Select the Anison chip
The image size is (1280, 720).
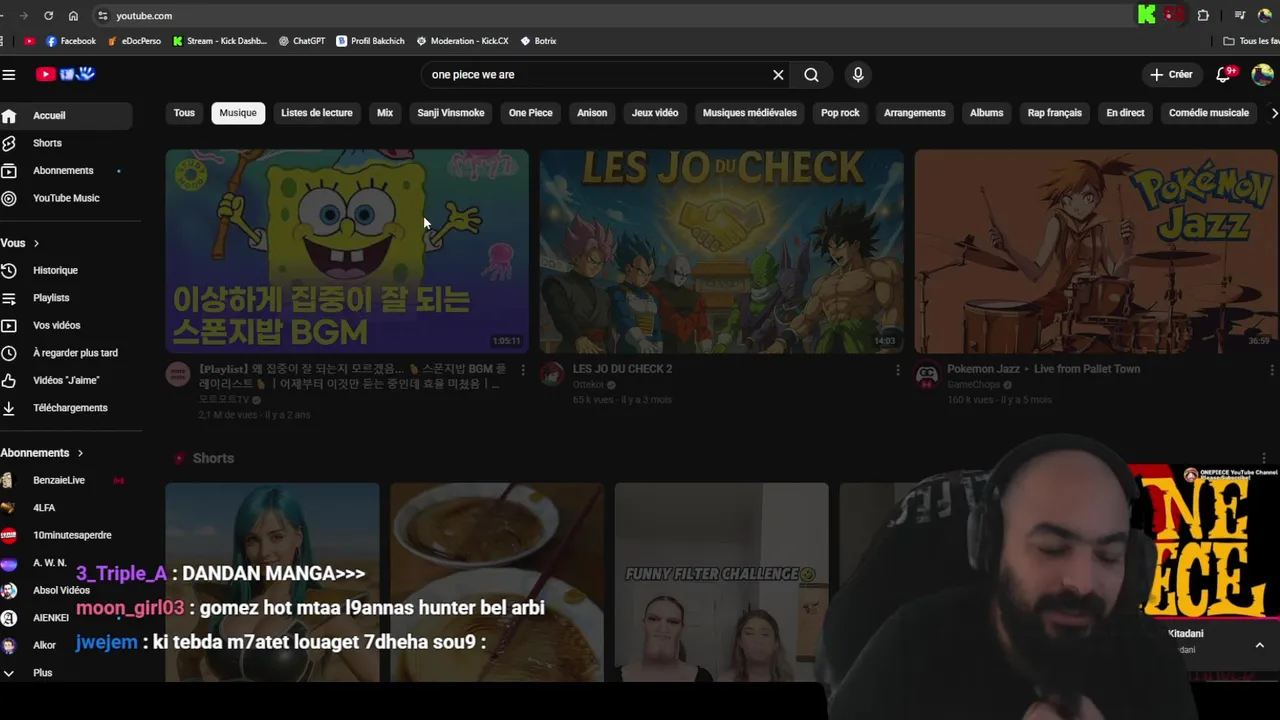pos(592,113)
